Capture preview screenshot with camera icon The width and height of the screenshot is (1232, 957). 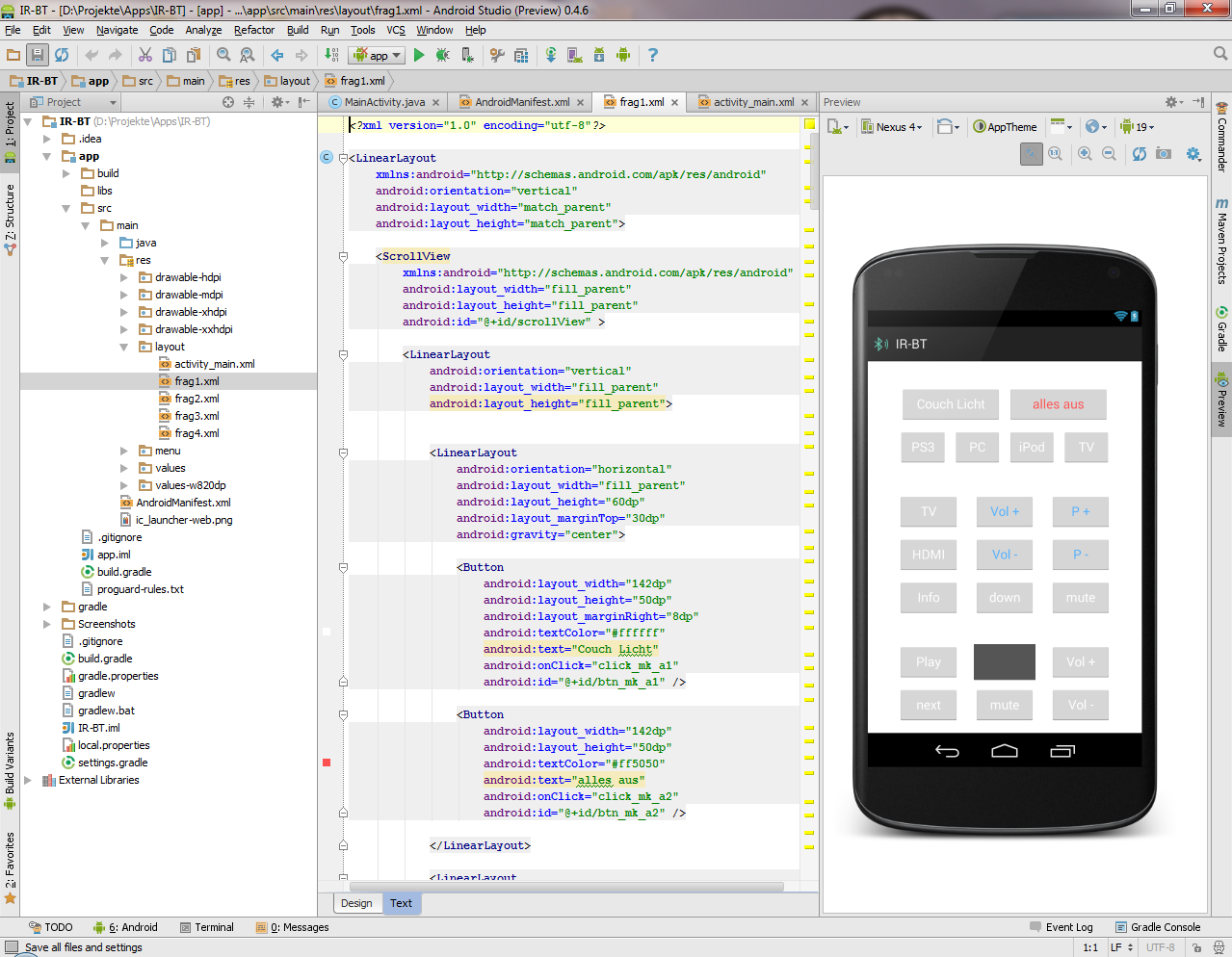[x=1164, y=154]
